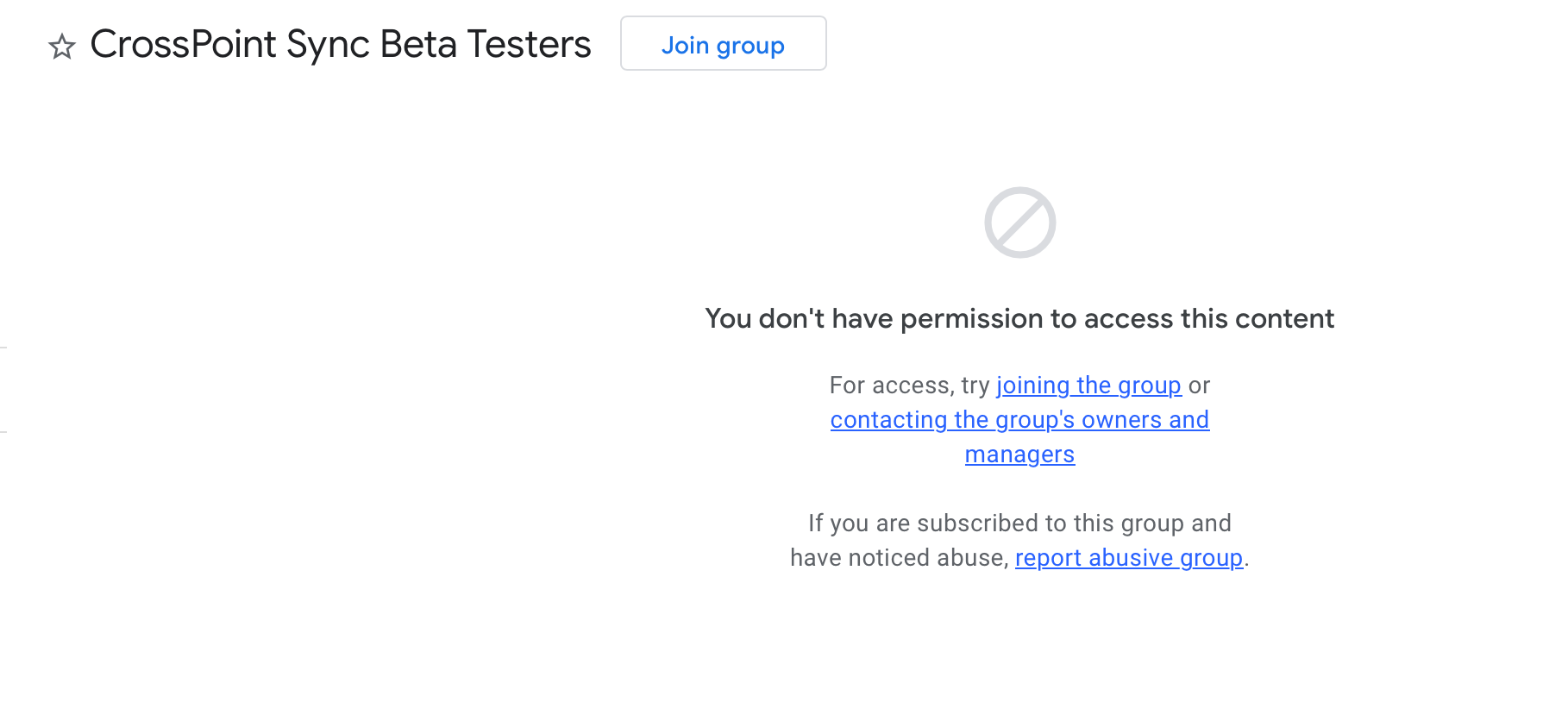1568x721 pixels.
Task: Click joining the group in the access message
Action: point(1089,386)
